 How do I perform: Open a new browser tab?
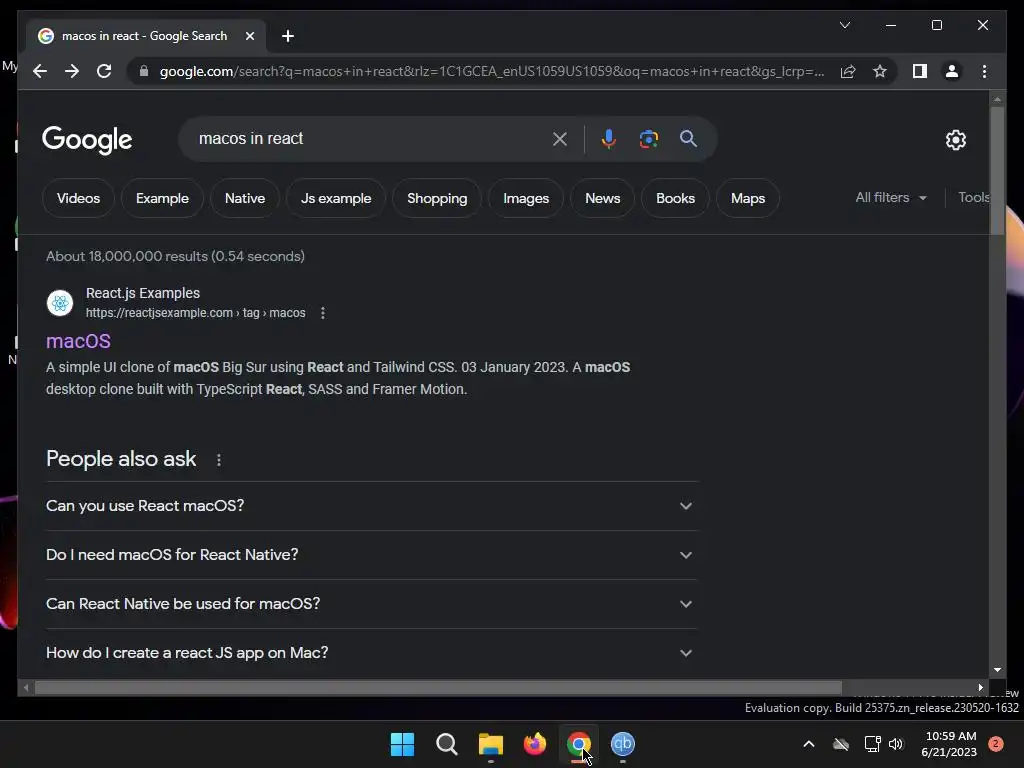pyautogui.click(x=287, y=36)
